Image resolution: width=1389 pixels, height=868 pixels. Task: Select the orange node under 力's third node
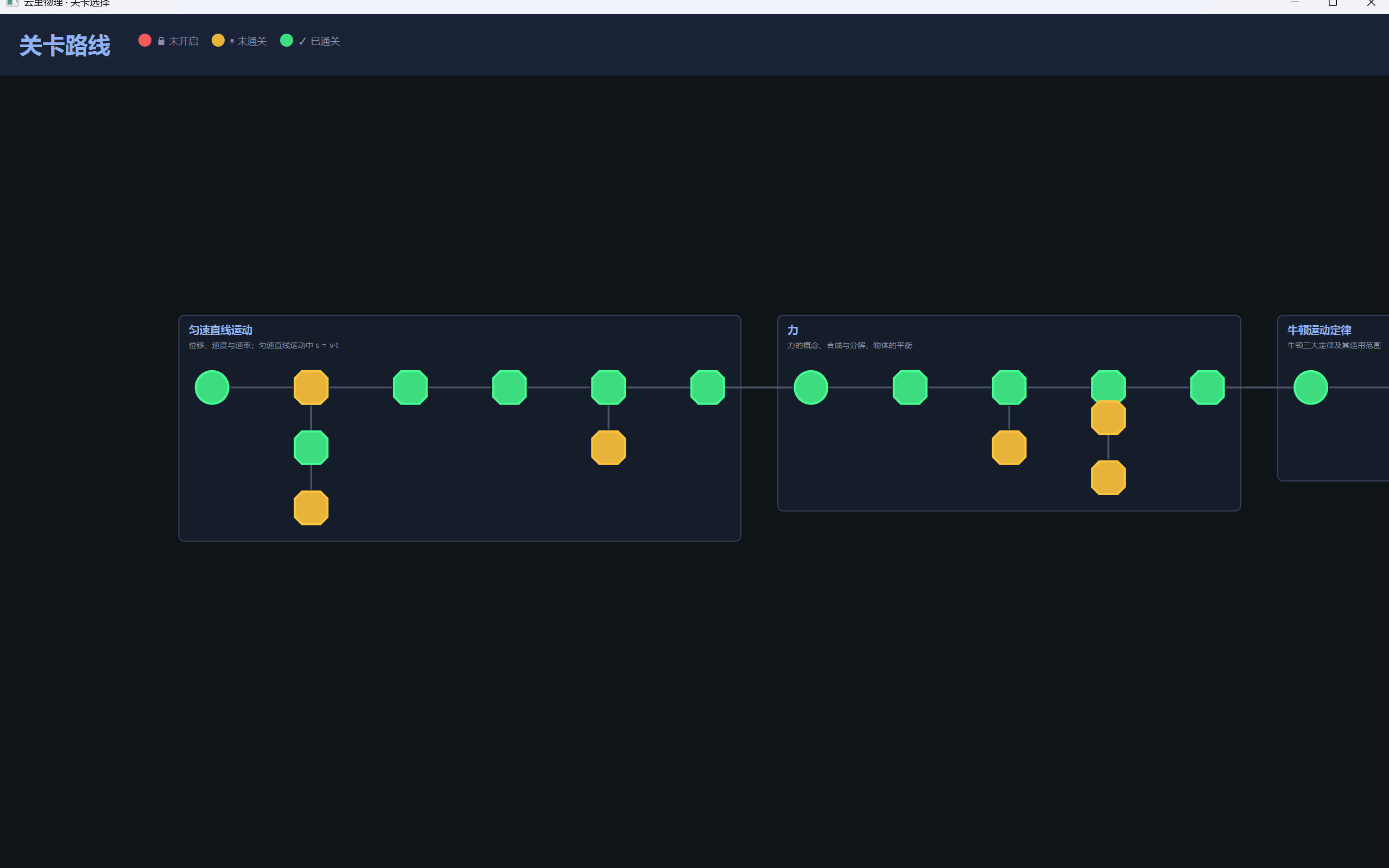point(1009,448)
